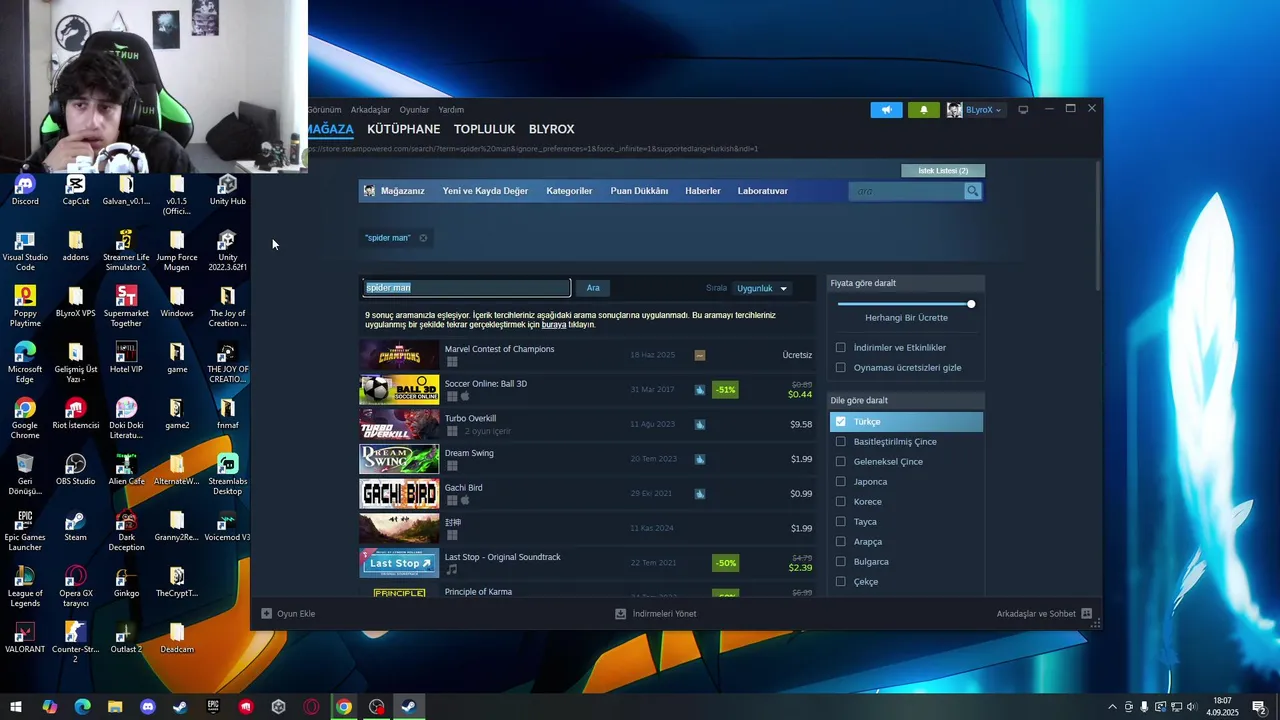1280x720 pixels.
Task: Open Visual Studio Code desktop shortcut
Action: pyautogui.click(x=25, y=251)
